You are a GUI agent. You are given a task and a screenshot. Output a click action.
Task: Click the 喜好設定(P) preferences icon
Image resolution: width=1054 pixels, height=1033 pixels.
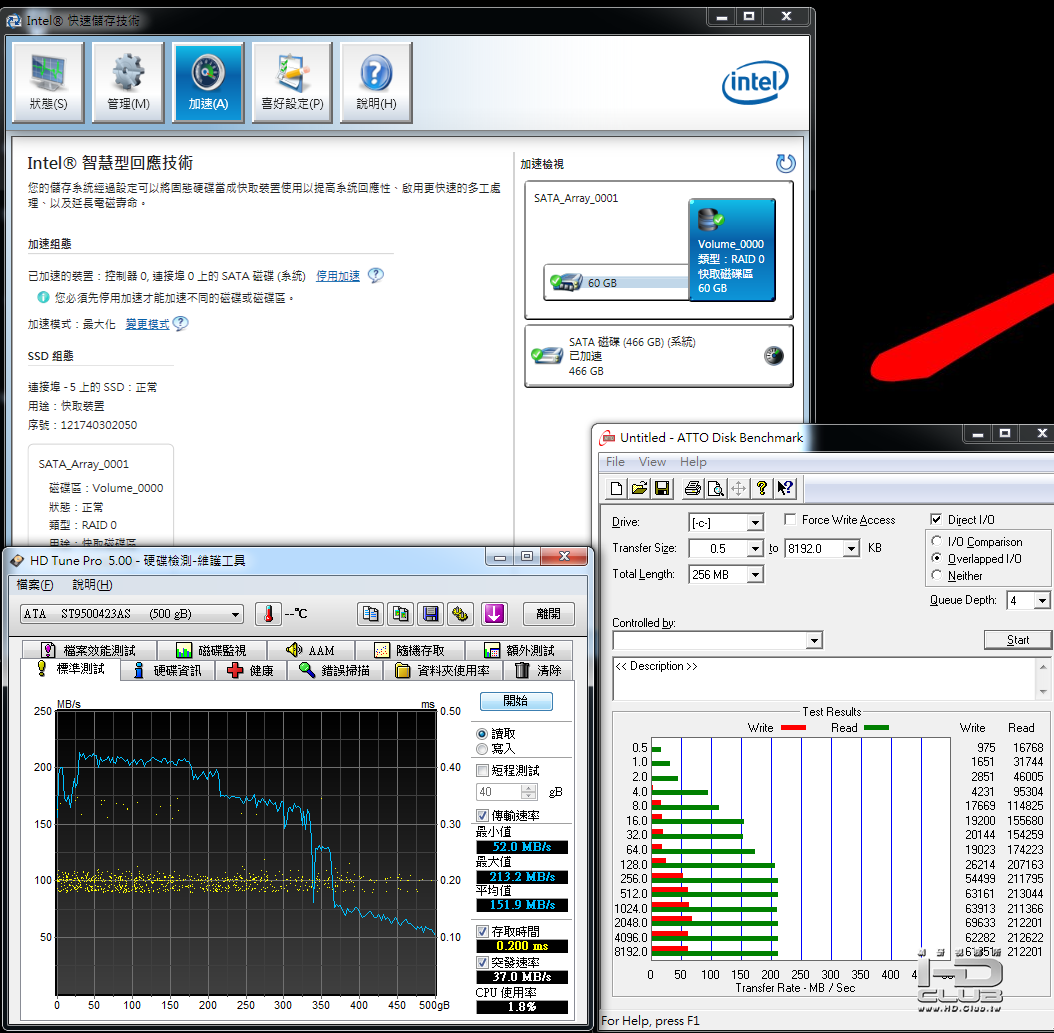tap(292, 82)
